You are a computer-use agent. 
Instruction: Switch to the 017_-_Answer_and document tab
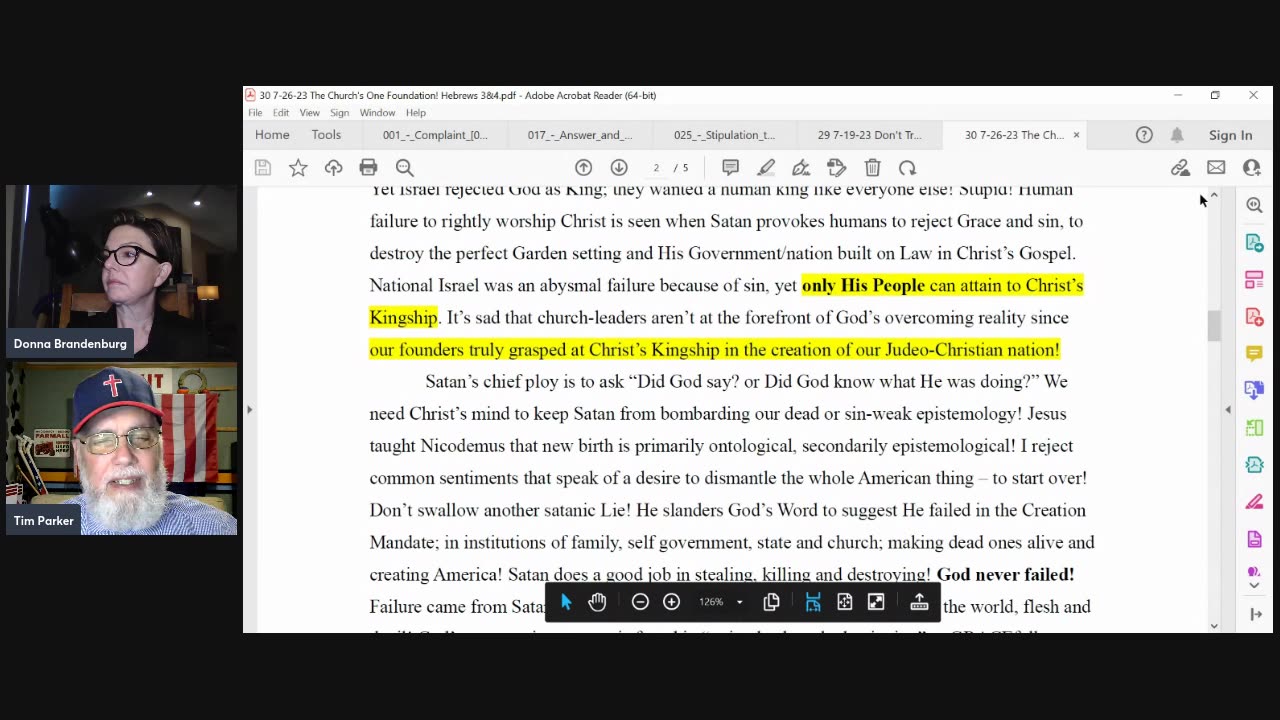pyautogui.click(x=580, y=135)
